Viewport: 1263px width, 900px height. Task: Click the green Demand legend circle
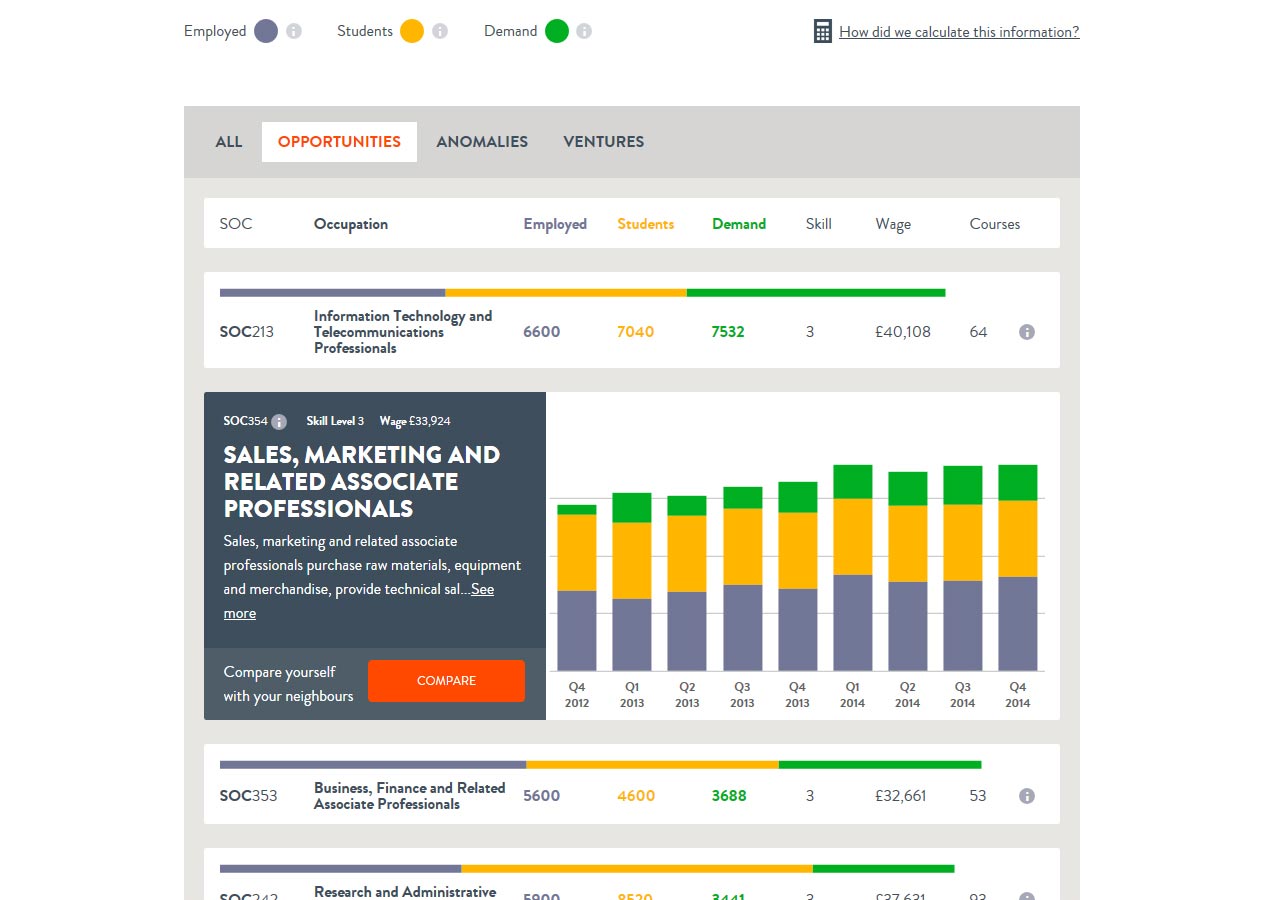tap(557, 31)
